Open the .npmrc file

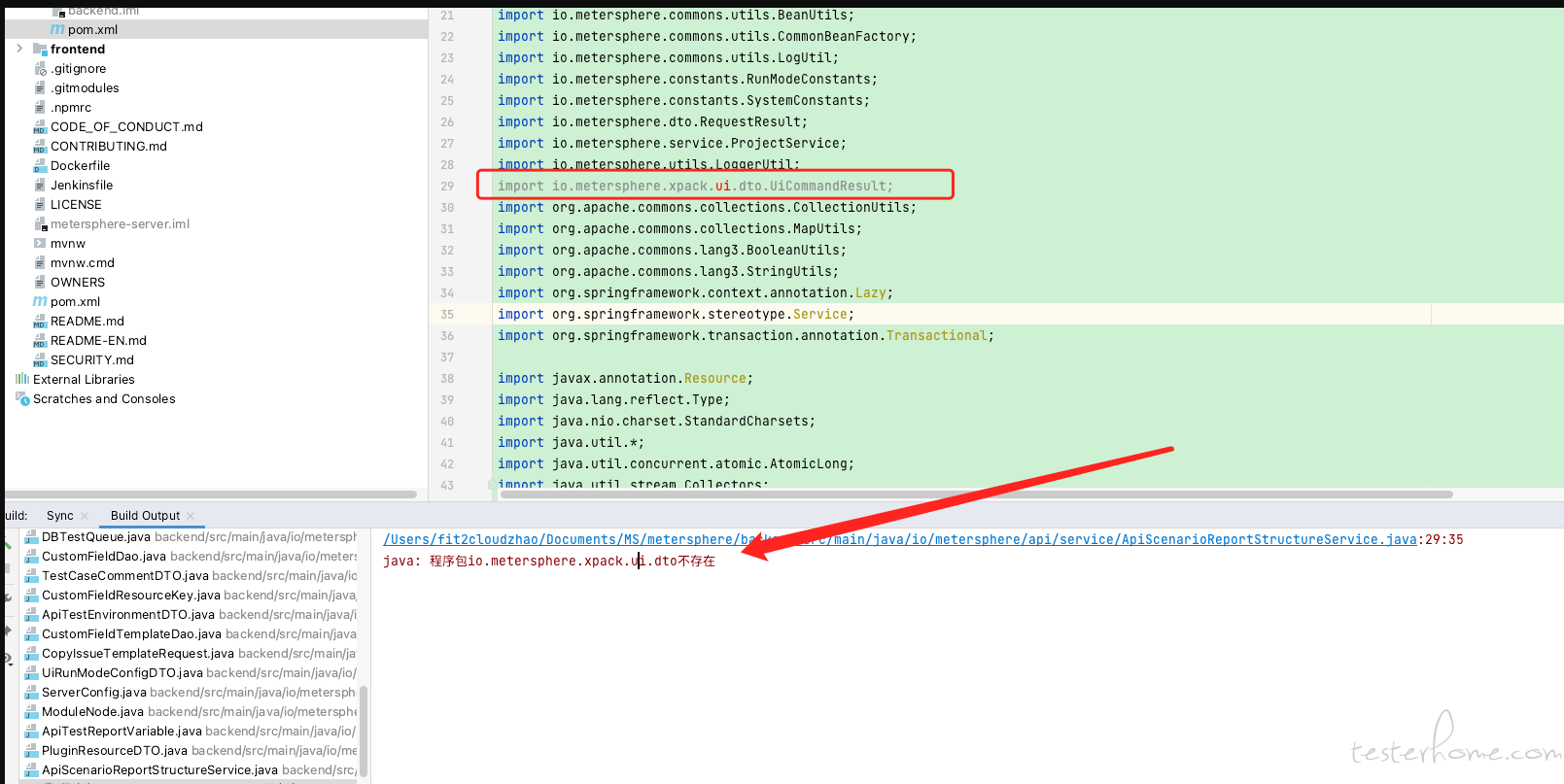pos(71,107)
